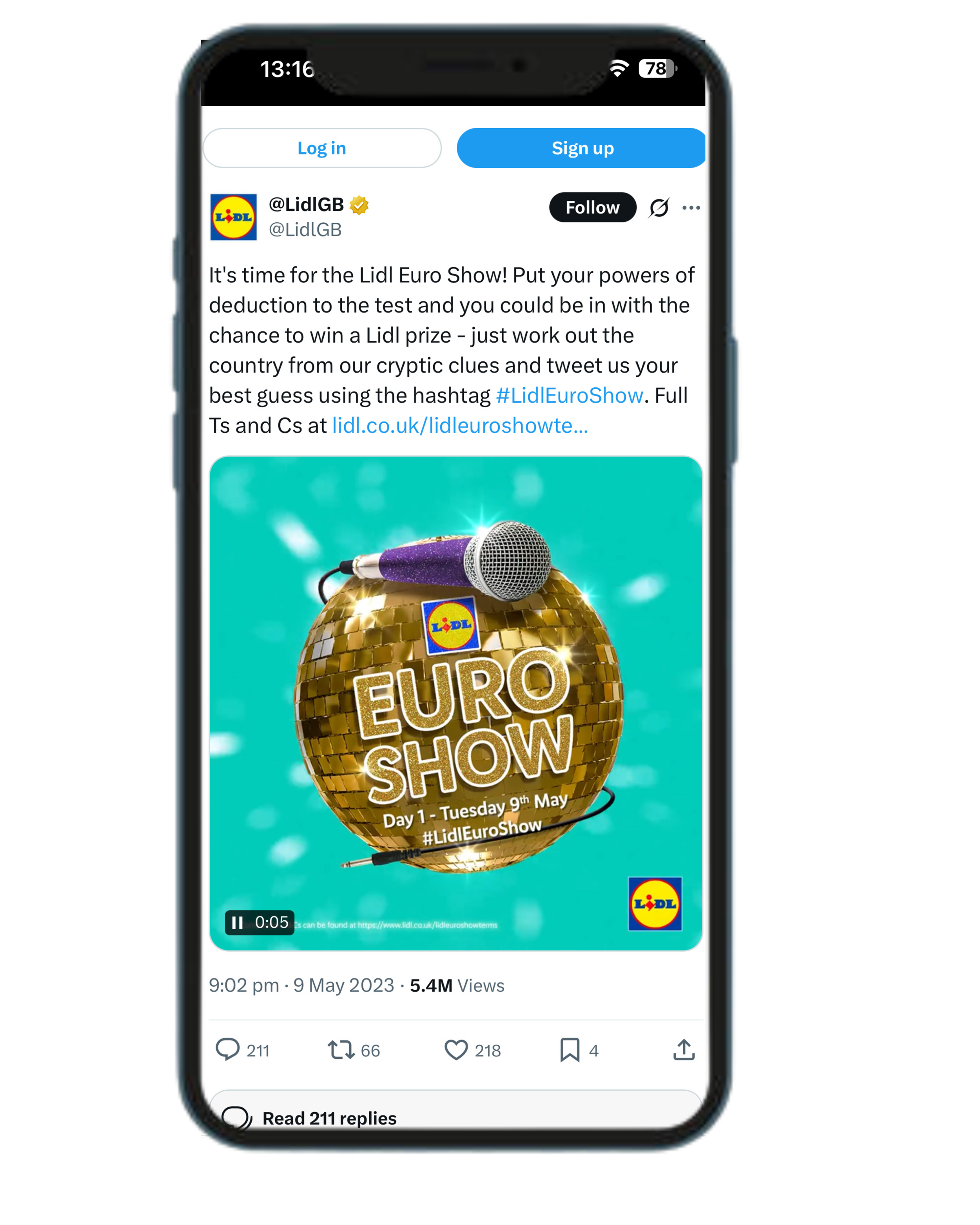Bookmark the tweet with the bookmark icon
Viewport: 980px width, 1225px height.
570,1049
